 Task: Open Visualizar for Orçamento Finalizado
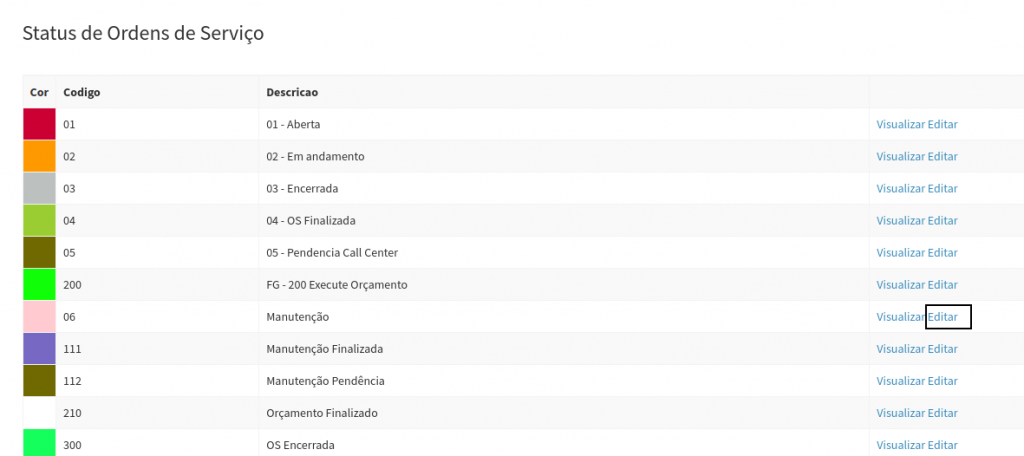pyautogui.click(x=900, y=413)
